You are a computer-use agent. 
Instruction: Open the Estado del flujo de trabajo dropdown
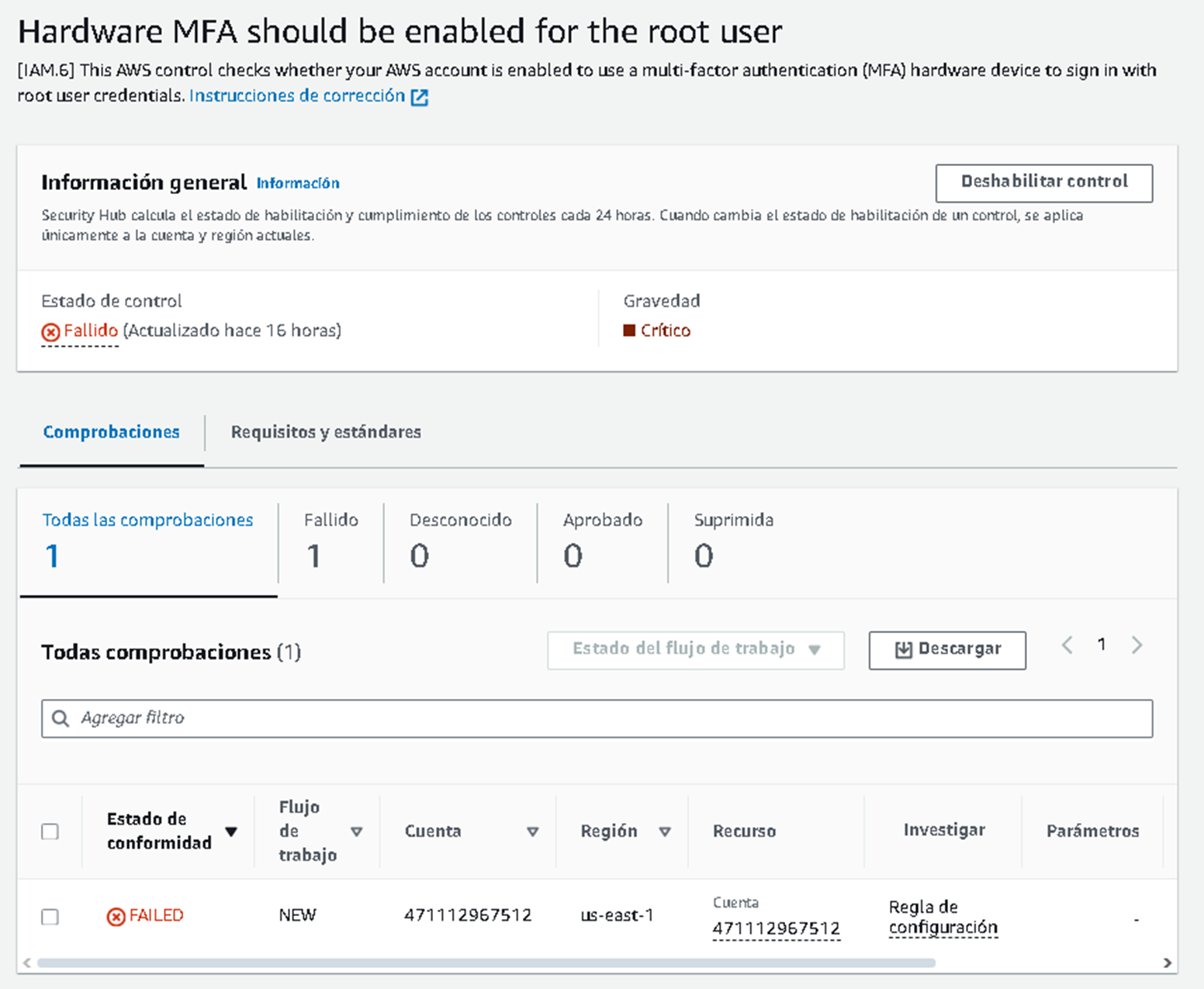[x=695, y=650]
